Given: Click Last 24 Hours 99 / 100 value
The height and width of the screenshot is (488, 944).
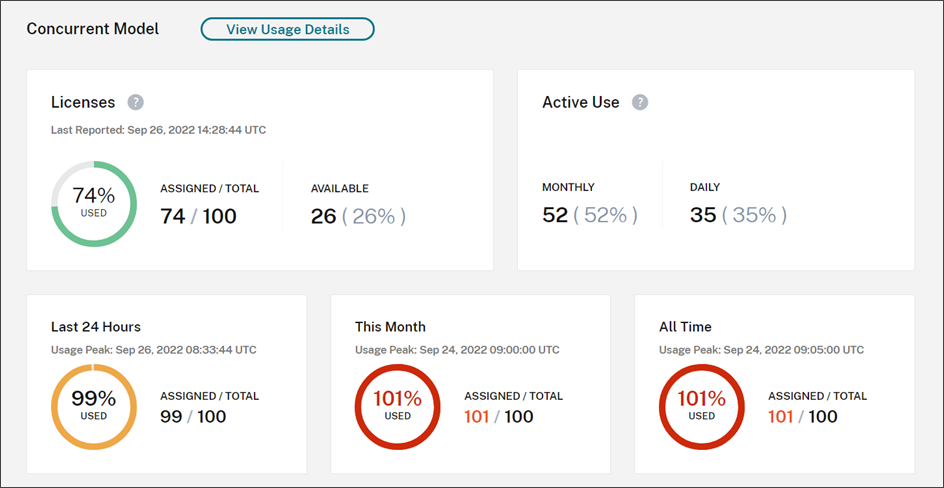Looking at the screenshot, I should 193,416.
